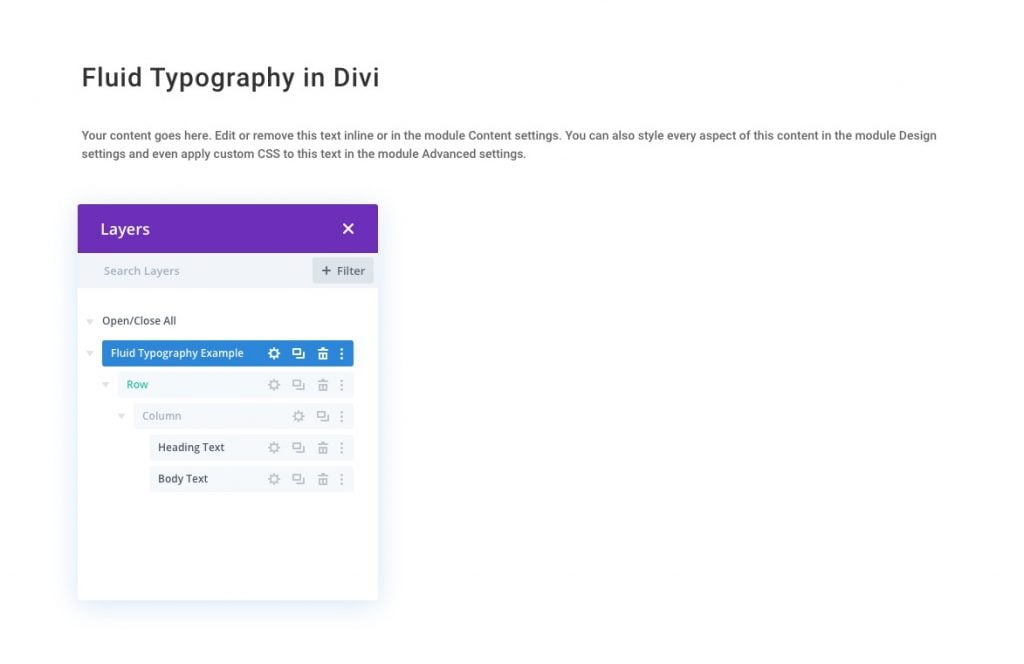Close the Layers panel
The image size is (1024, 664).
(348, 228)
